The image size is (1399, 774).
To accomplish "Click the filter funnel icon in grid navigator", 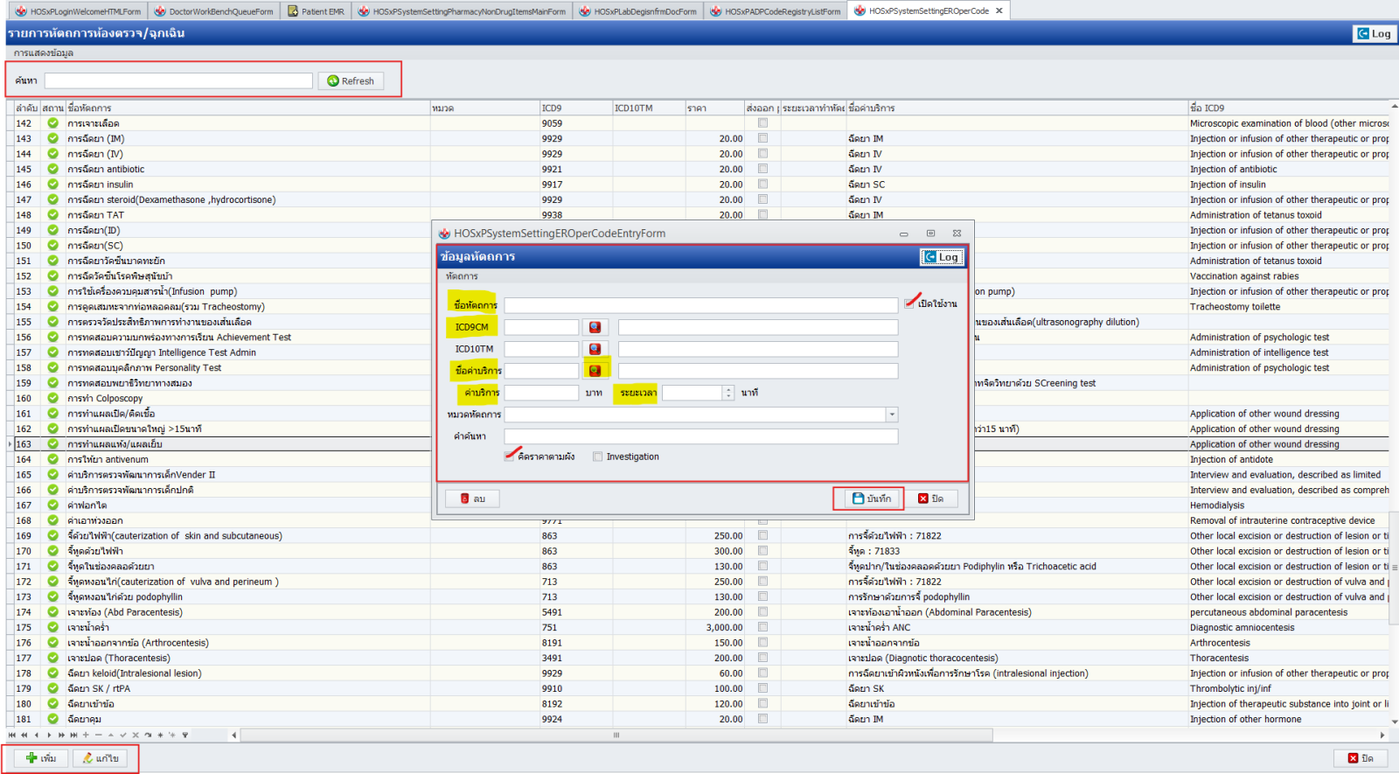I will click(x=185, y=735).
